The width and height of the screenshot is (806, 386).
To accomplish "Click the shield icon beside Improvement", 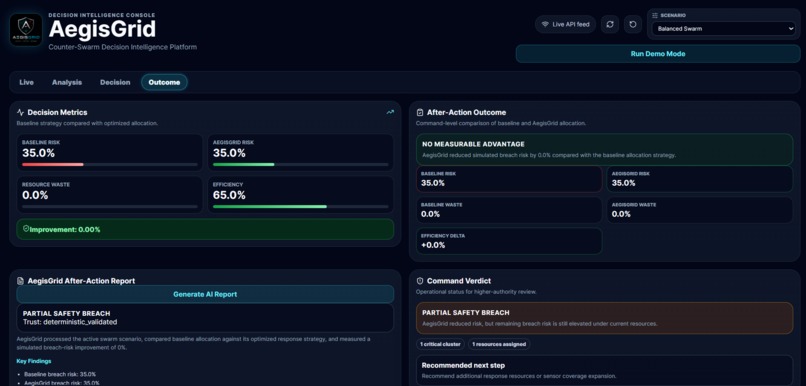I will (x=26, y=229).
